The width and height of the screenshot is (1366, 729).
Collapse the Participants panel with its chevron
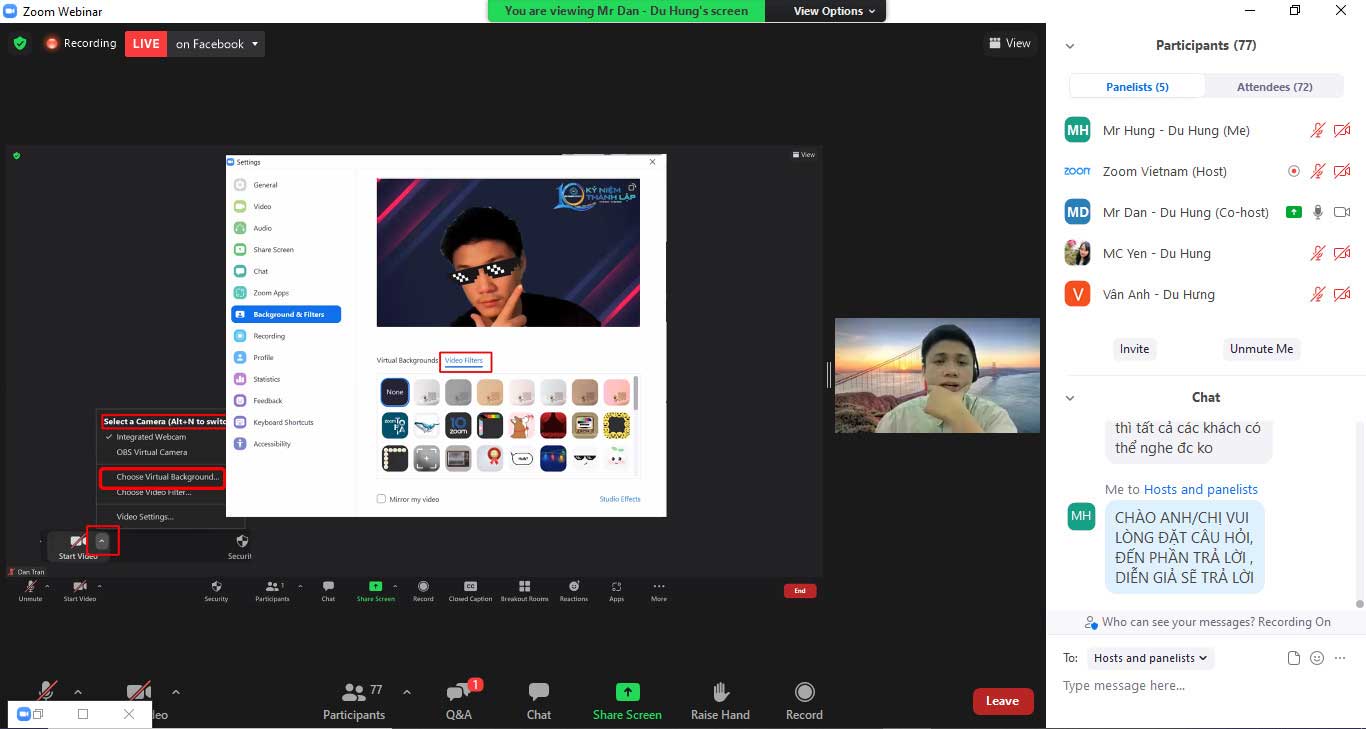pyautogui.click(x=1070, y=45)
